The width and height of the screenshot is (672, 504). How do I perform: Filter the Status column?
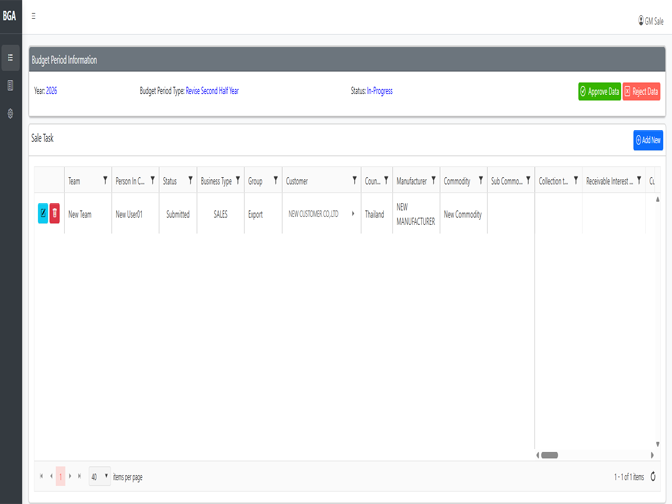(190, 180)
